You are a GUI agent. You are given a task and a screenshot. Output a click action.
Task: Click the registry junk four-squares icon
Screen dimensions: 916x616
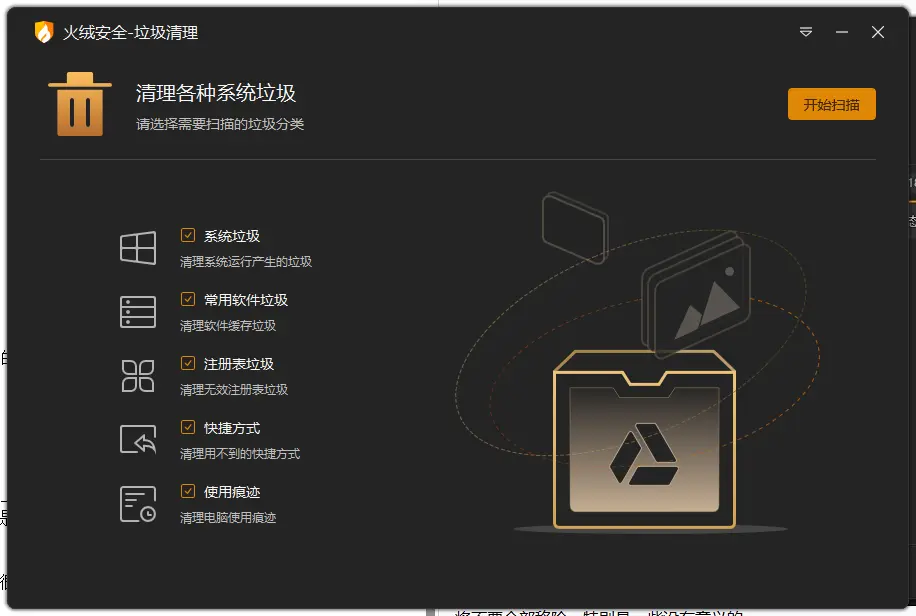click(x=138, y=376)
